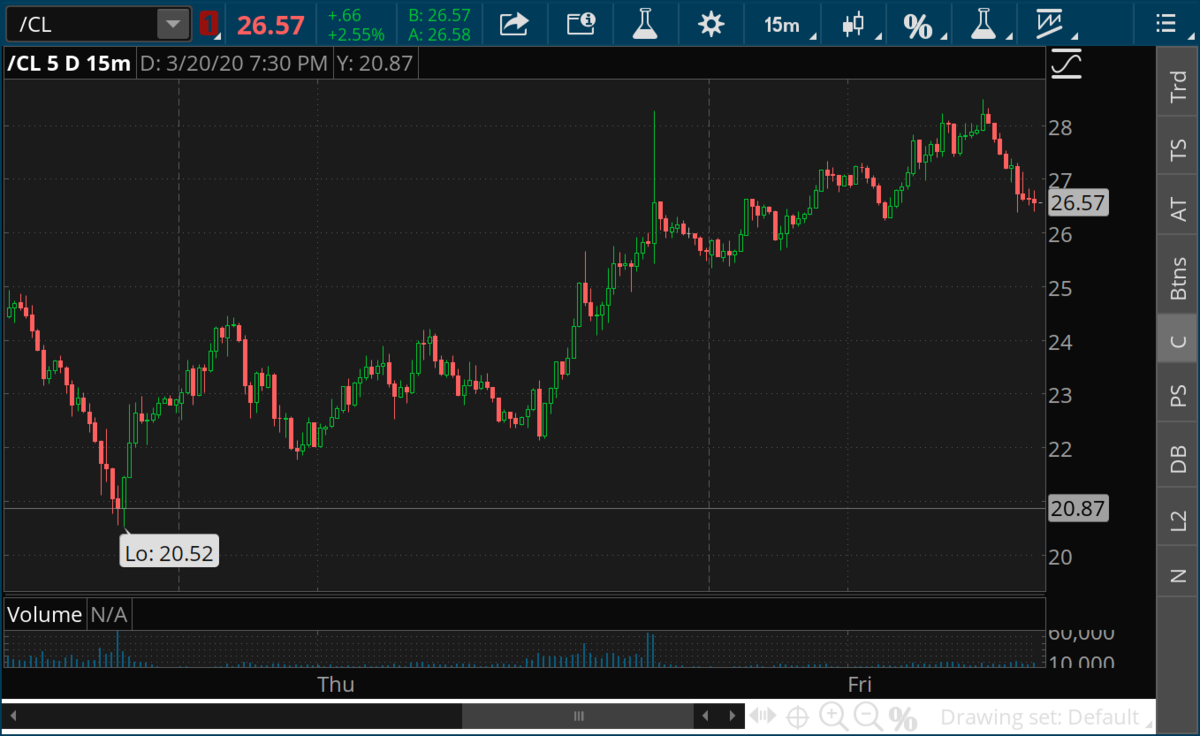Viewport: 1200px width, 736px height.
Task: Open the percent icon in the top toolbar
Action: tap(919, 25)
